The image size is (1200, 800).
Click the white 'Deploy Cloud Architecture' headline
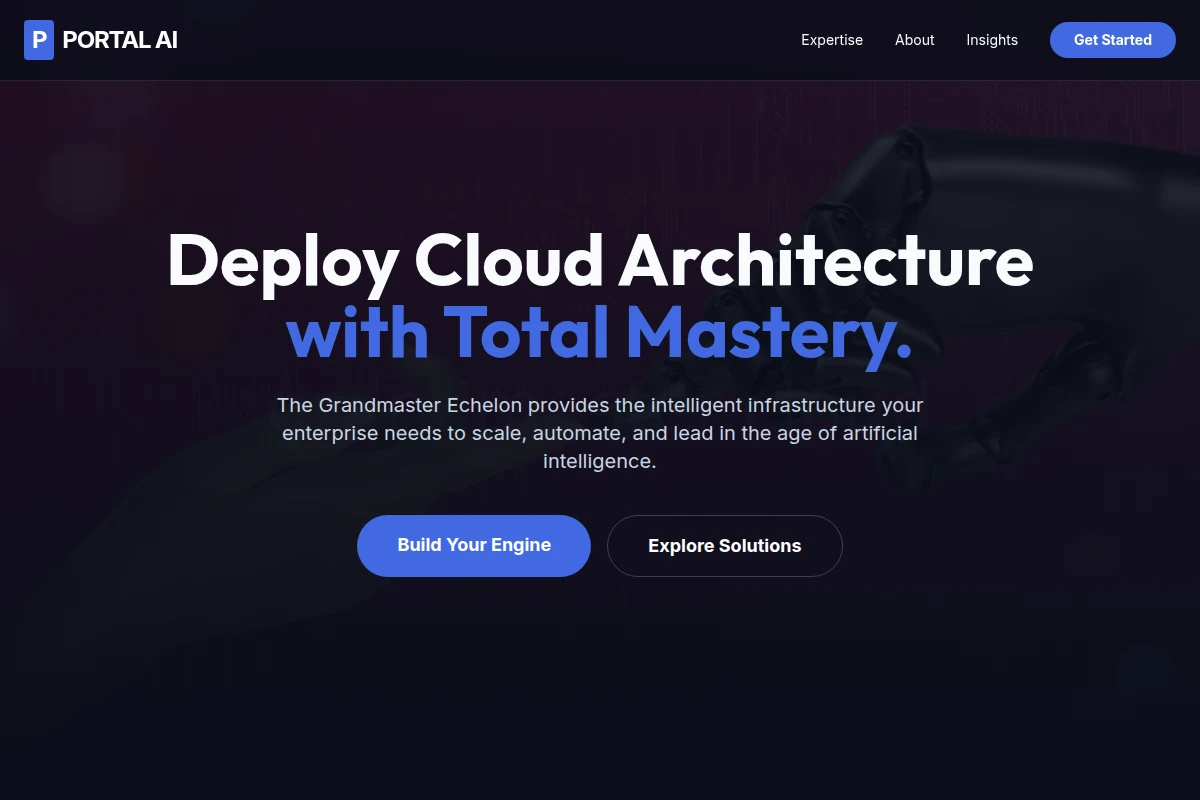(600, 261)
